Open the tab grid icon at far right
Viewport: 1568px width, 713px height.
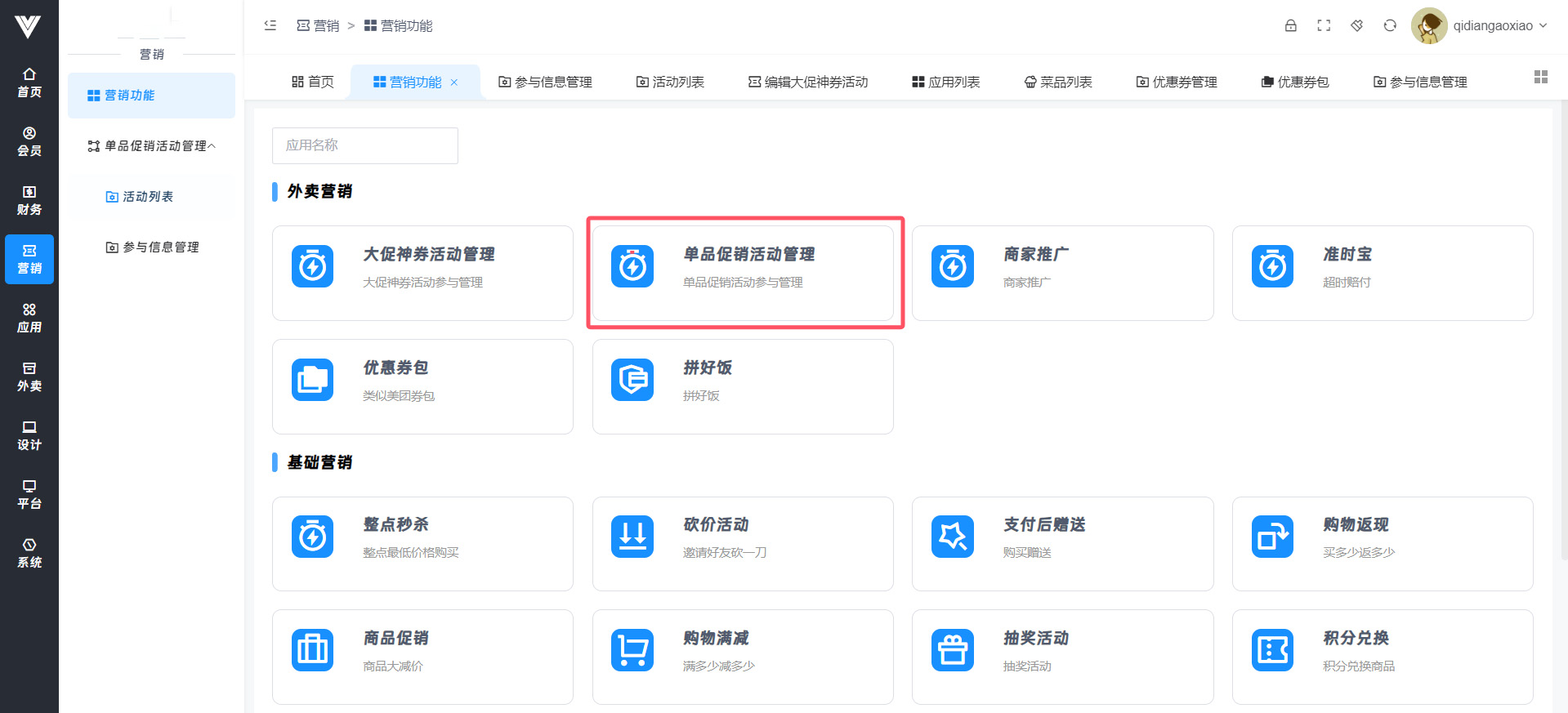1540,77
